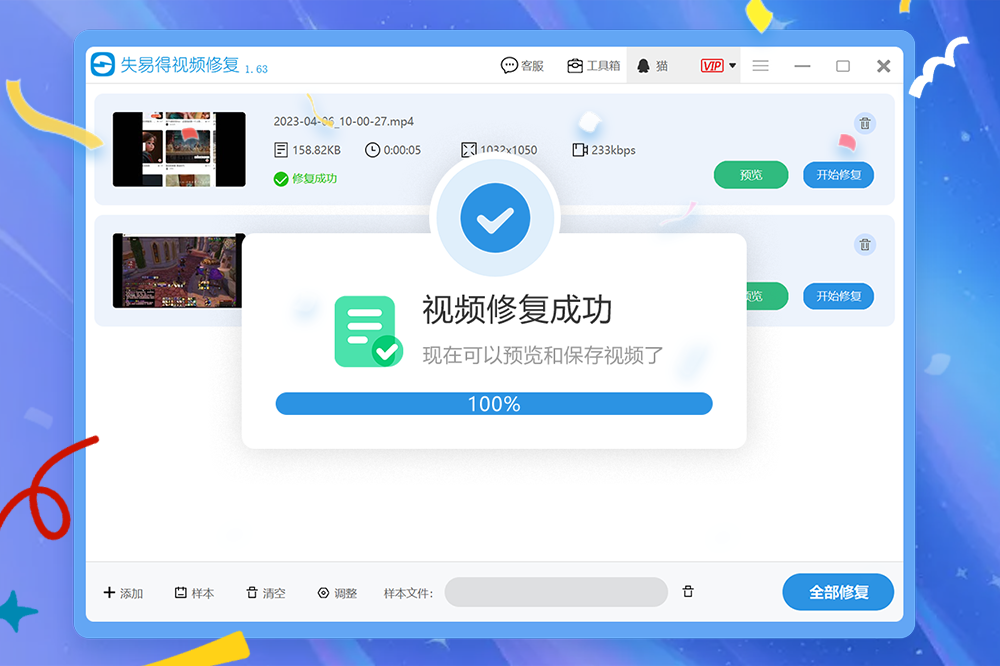The height and width of the screenshot is (666, 1000).
Task: Click the QQ penguin account icon
Action: [x=643, y=66]
